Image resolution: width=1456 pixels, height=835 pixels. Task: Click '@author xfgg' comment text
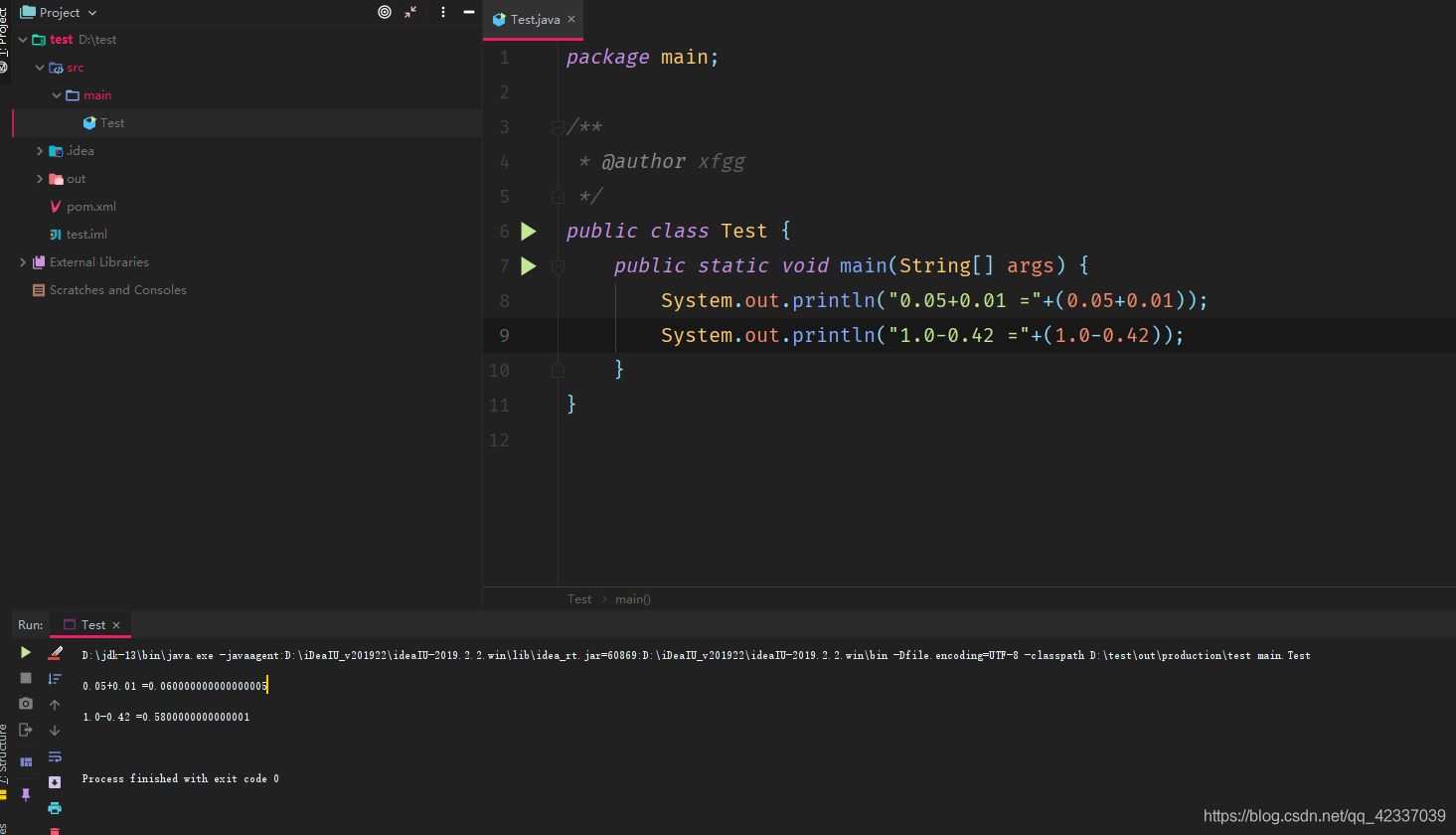click(673, 161)
